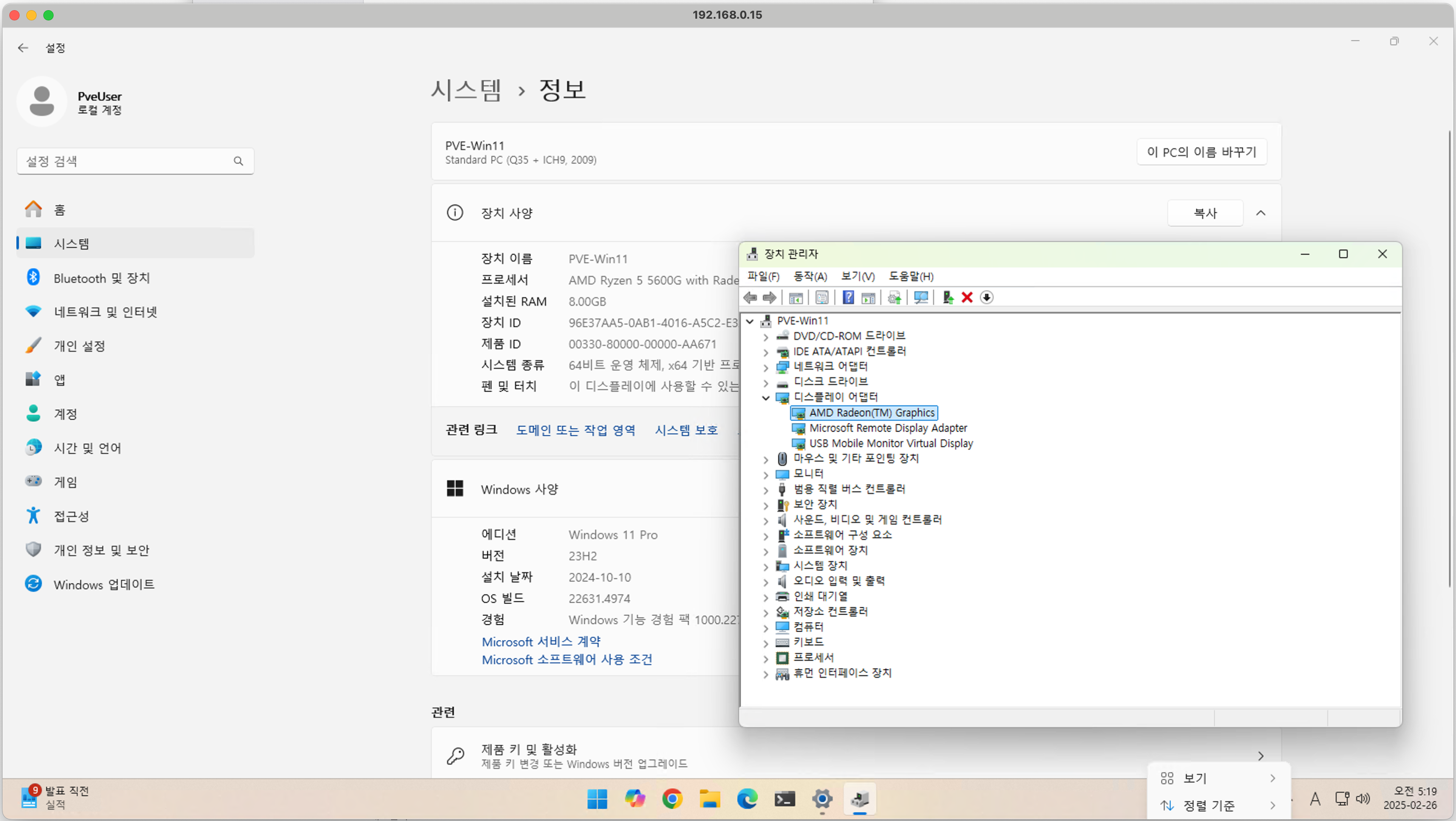Open Properties sheet from Device Manager toolbar
Screen dimensions: 1456x821
point(822,297)
